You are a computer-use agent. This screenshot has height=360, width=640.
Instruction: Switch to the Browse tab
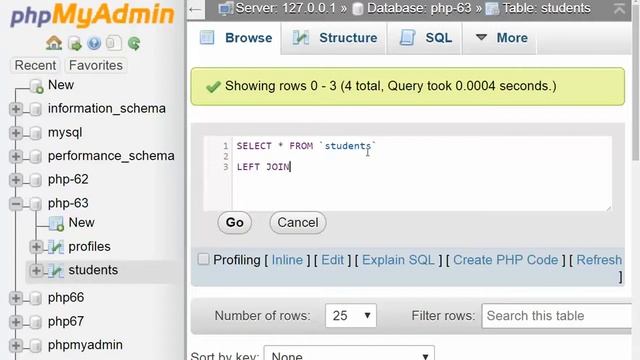pyautogui.click(x=236, y=38)
